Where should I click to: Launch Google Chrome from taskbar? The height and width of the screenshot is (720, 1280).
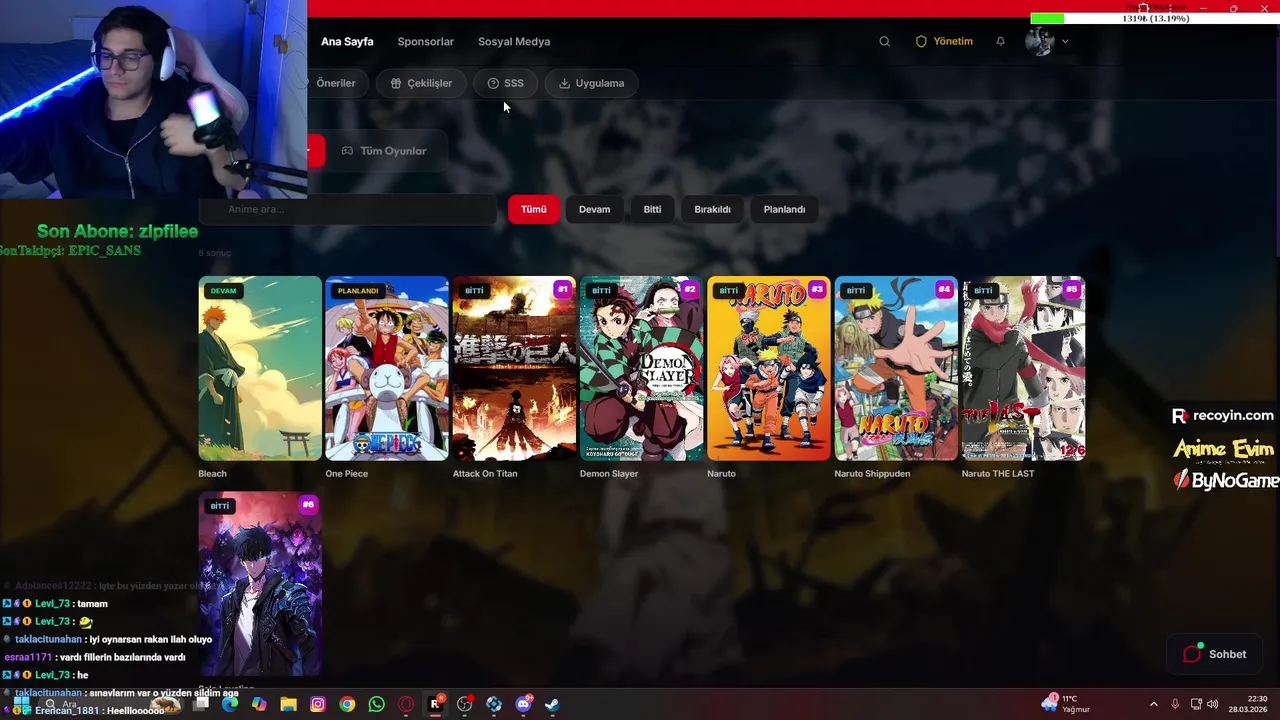(x=347, y=704)
